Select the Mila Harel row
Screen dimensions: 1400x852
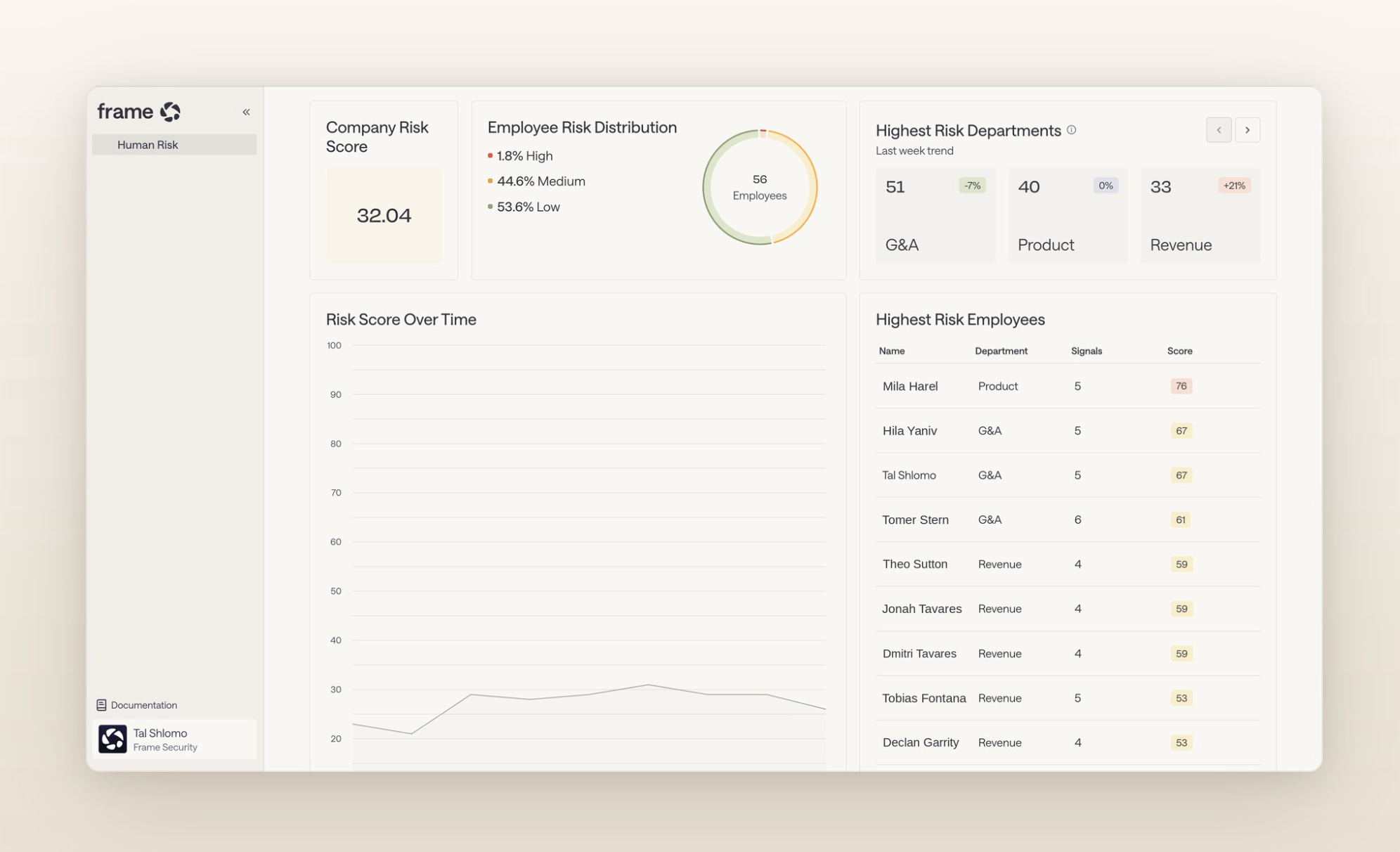[1068, 386]
